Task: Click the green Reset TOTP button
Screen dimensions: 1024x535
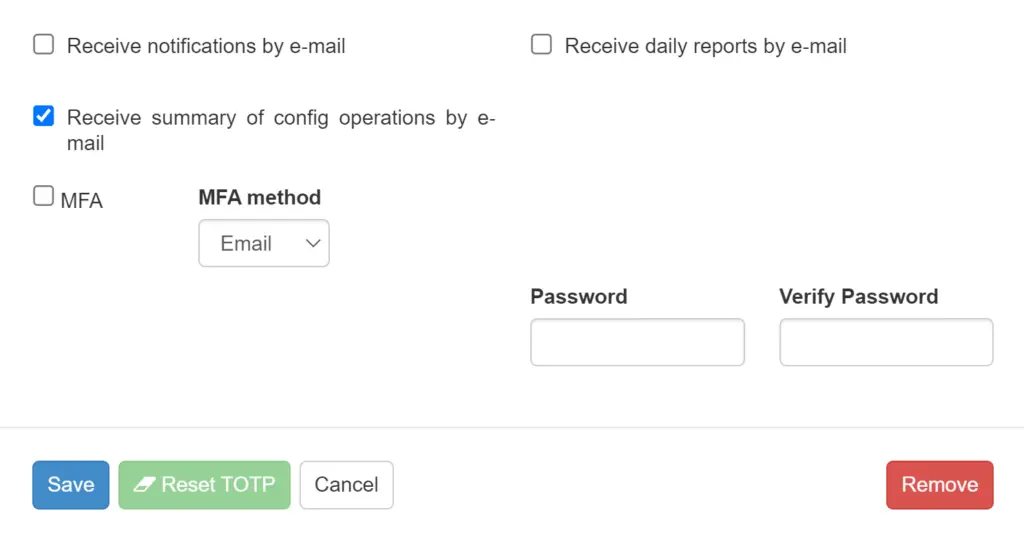Action: [x=204, y=485]
